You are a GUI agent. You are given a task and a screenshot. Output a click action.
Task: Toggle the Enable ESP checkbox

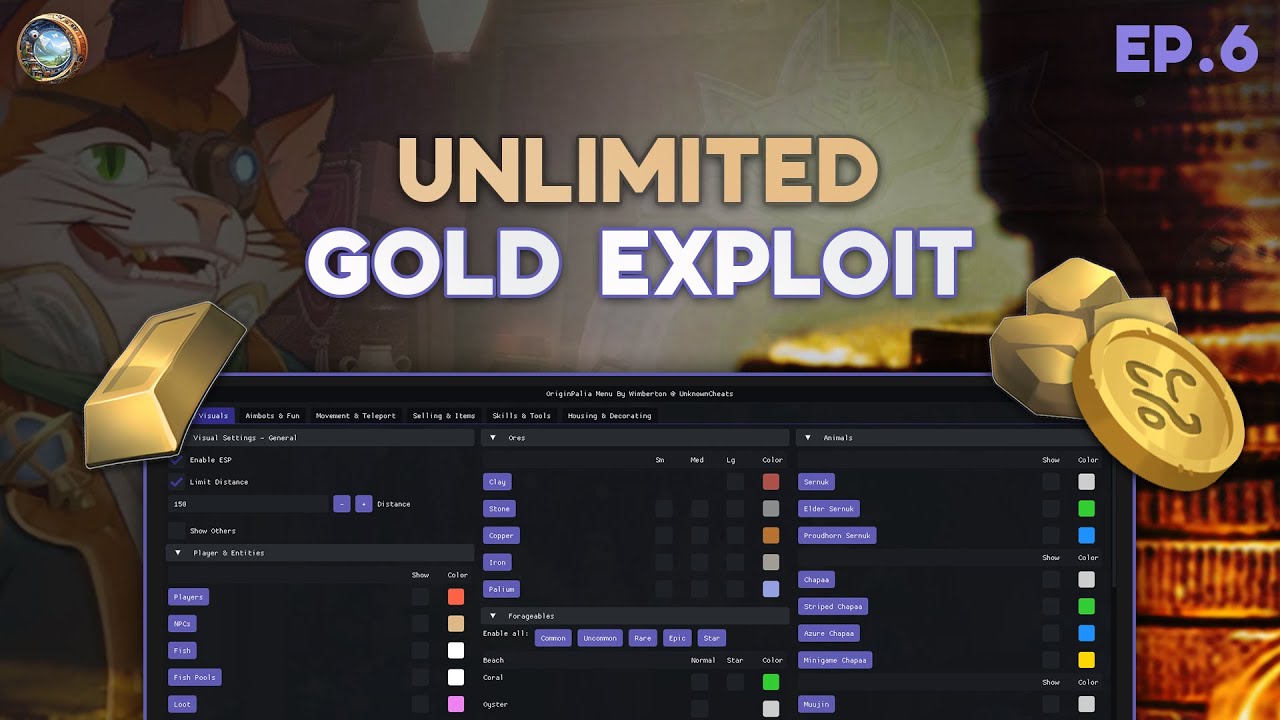click(x=177, y=460)
